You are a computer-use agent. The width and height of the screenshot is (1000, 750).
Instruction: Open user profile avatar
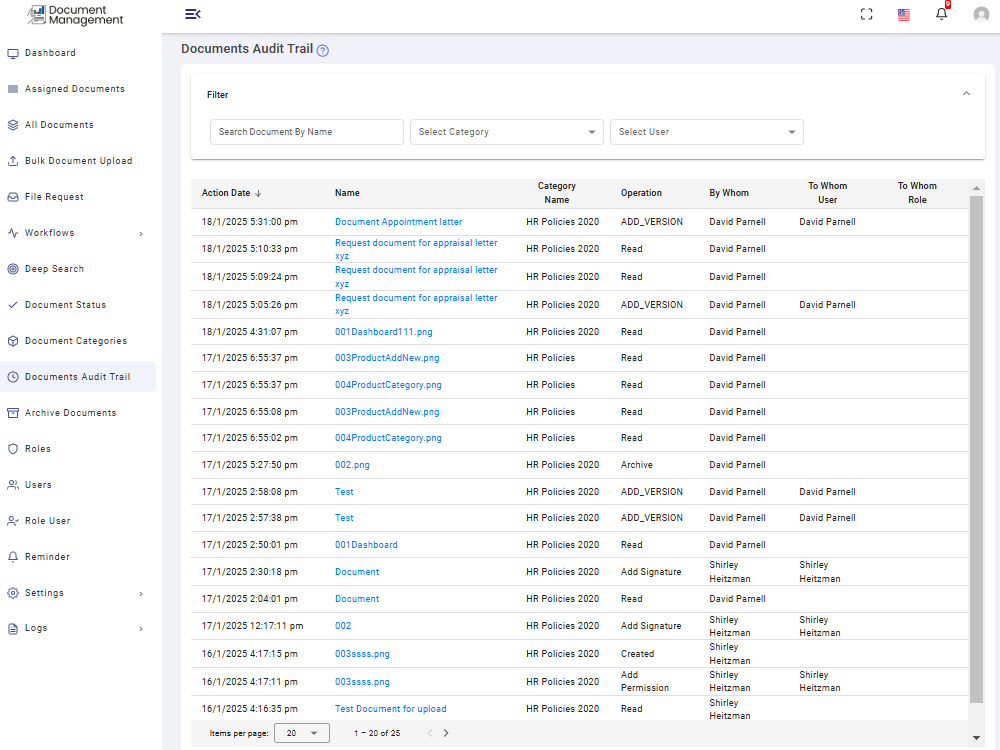[x=981, y=14]
